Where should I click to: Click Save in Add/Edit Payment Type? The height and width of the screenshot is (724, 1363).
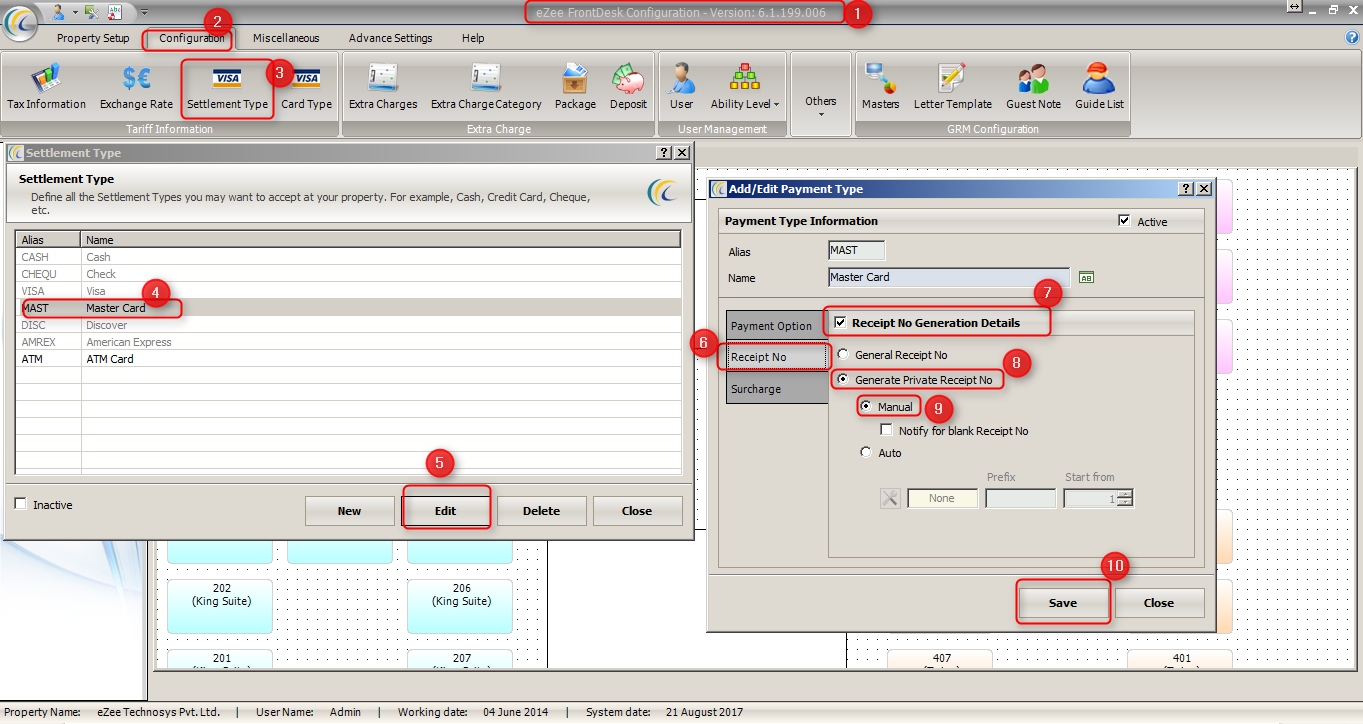click(1063, 603)
